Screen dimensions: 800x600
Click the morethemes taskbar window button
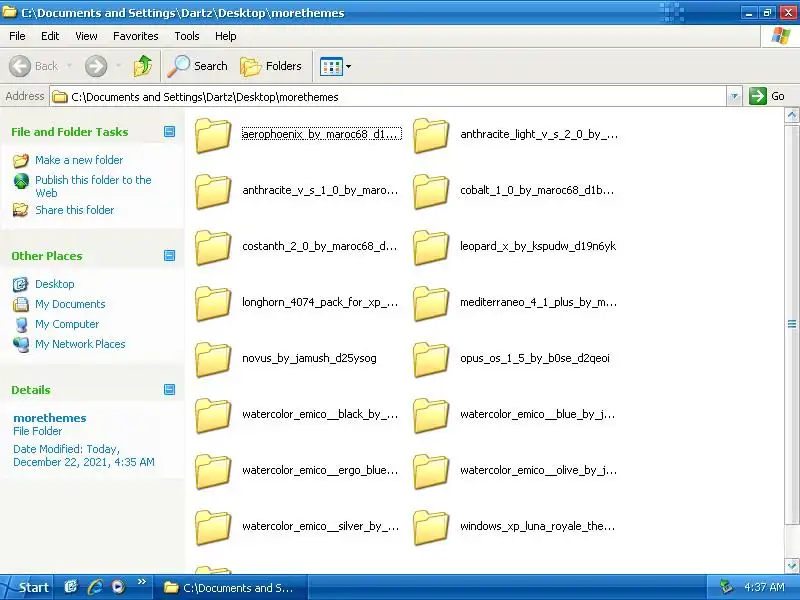pyautogui.click(x=230, y=588)
